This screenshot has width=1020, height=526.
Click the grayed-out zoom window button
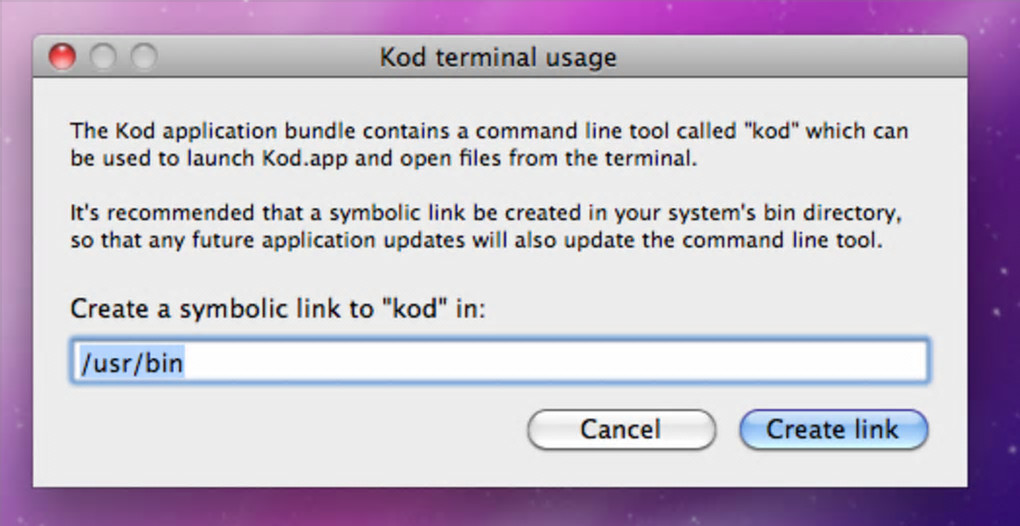pyautogui.click(x=144, y=57)
